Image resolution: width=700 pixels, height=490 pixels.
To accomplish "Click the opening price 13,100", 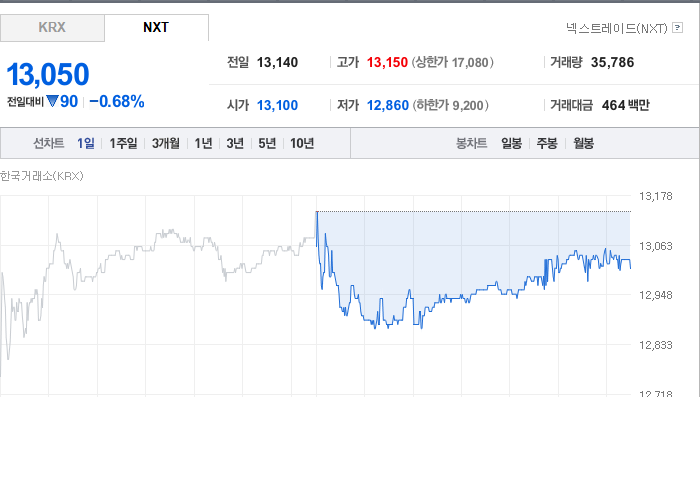I will pyautogui.click(x=277, y=105).
